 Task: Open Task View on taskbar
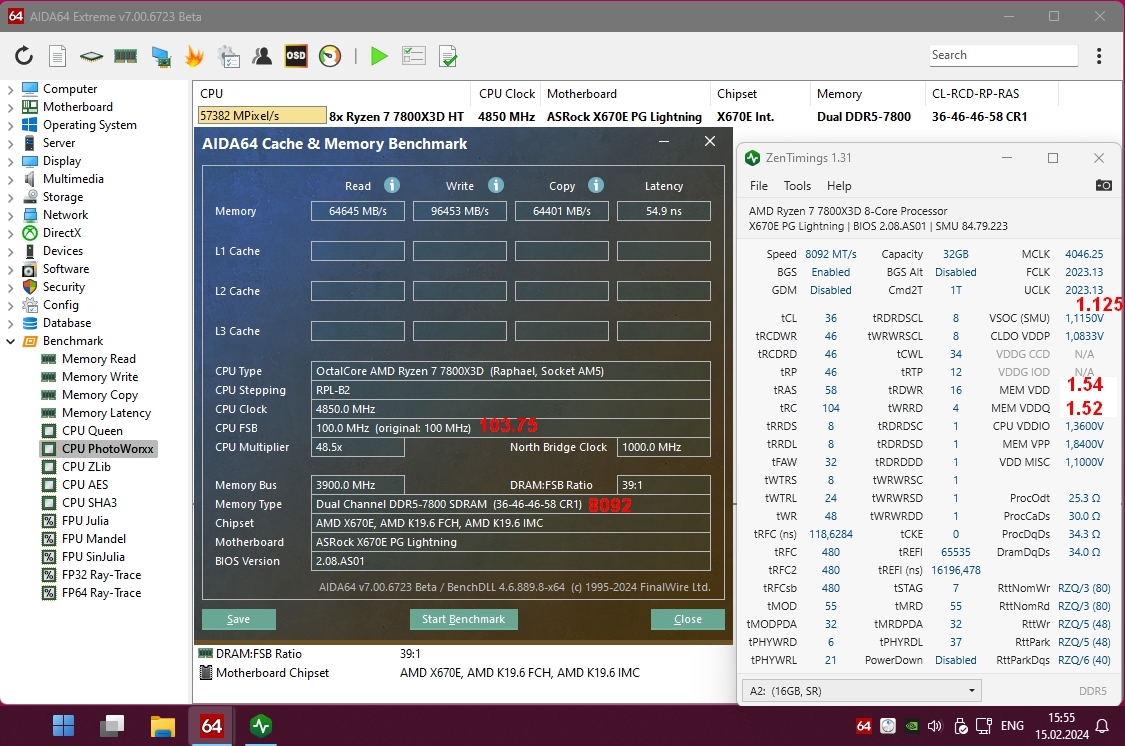coord(113,726)
